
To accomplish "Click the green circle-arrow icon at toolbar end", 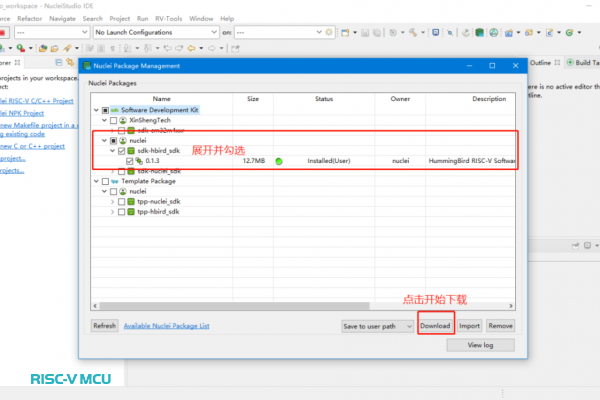I will (569, 33).
